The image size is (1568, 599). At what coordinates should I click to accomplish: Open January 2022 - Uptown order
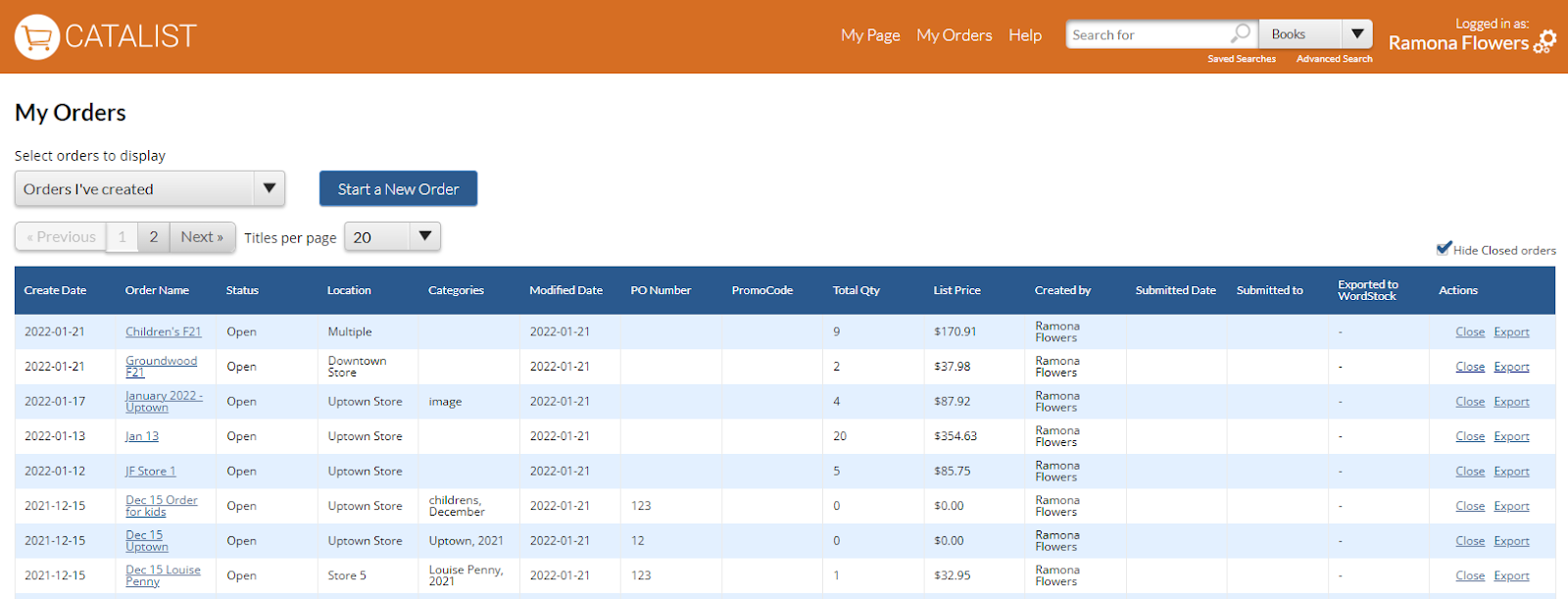click(164, 402)
